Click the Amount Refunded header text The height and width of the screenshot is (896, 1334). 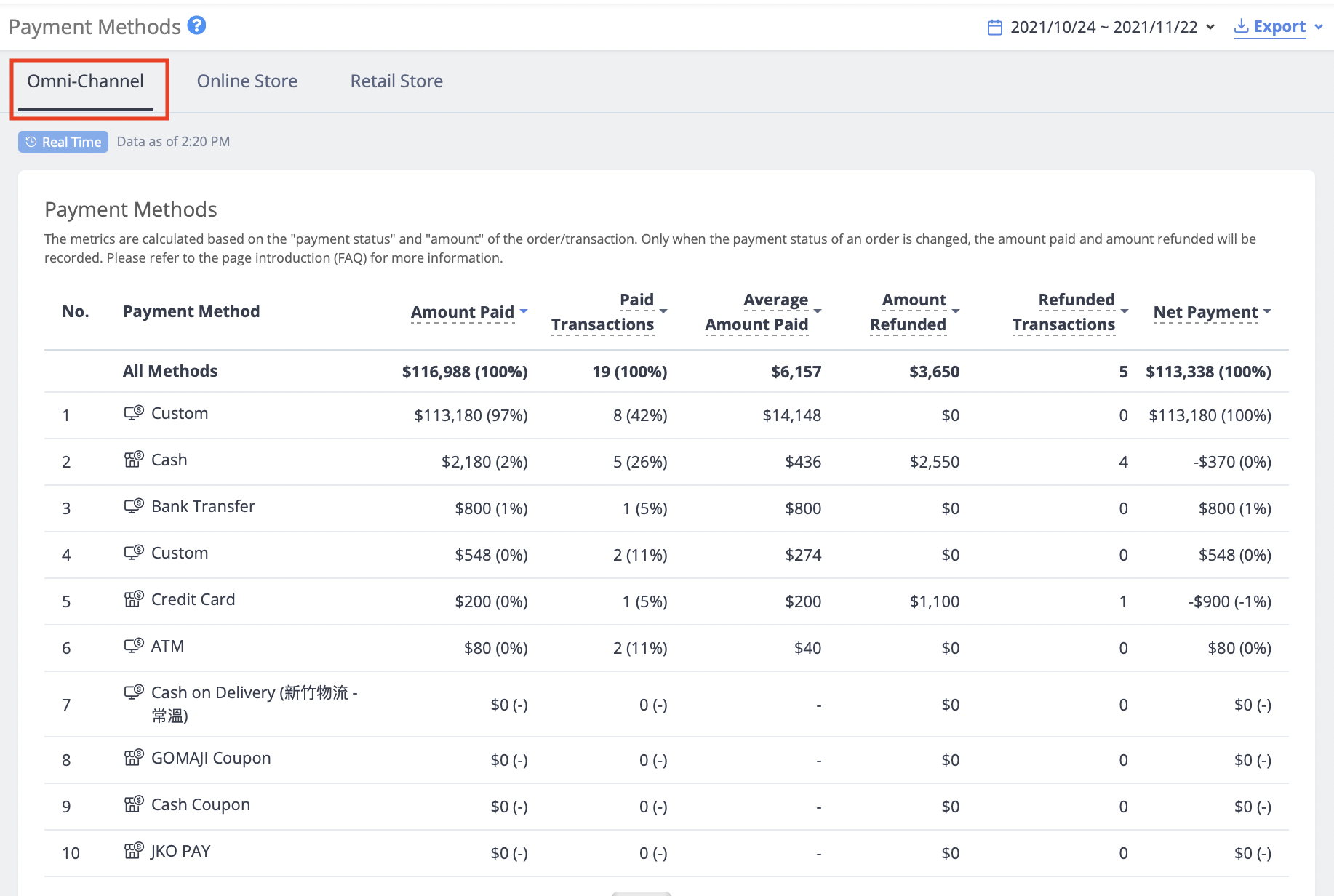tap(908, 312)
